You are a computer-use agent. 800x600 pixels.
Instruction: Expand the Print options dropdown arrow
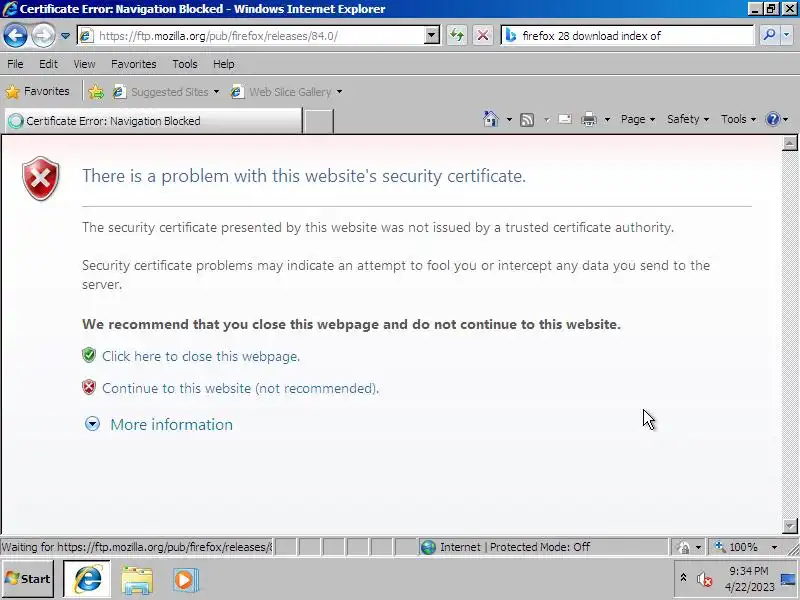coord(607,119)
